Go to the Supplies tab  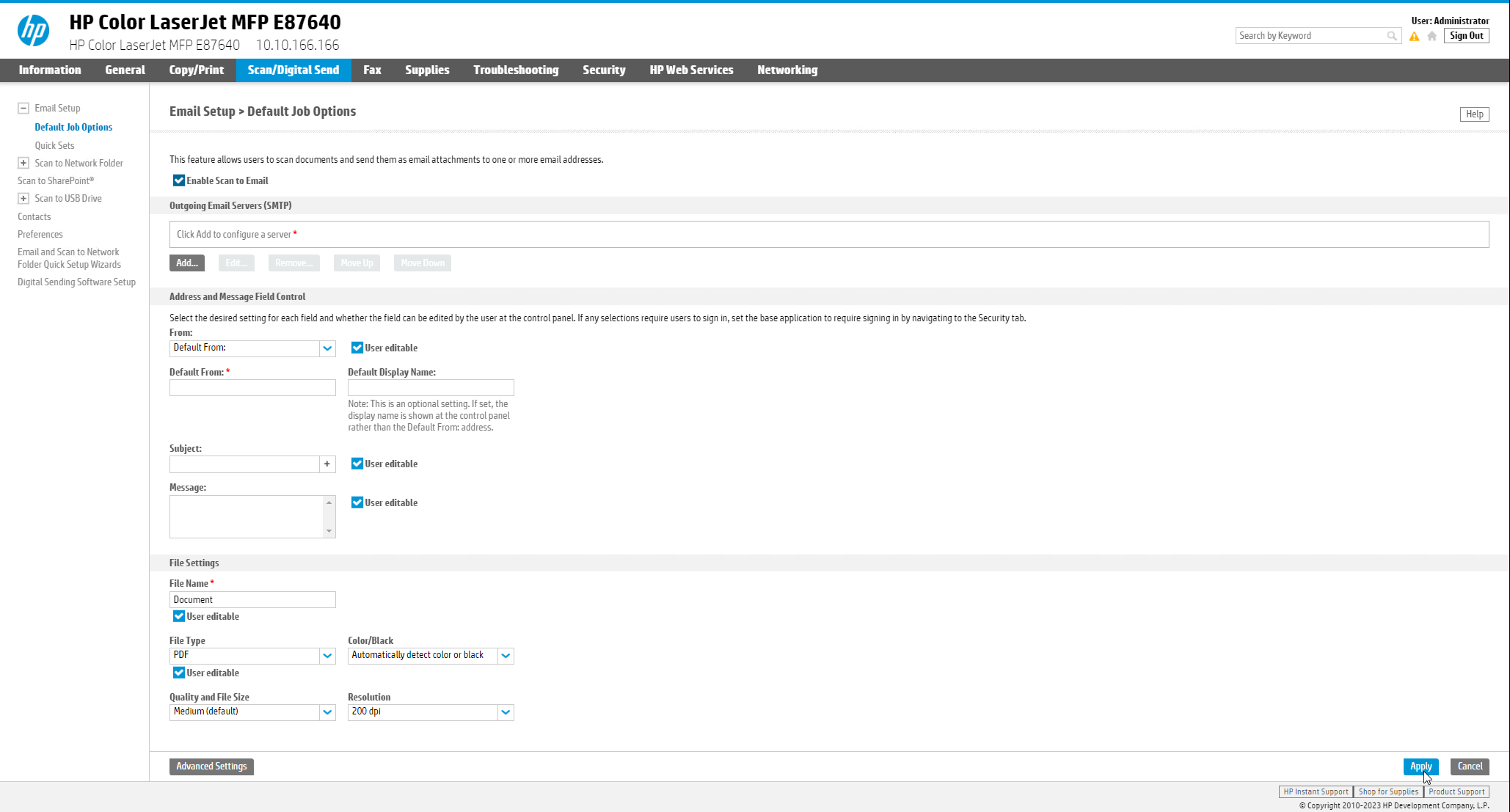pyautogui.click(x=427, y=70)
